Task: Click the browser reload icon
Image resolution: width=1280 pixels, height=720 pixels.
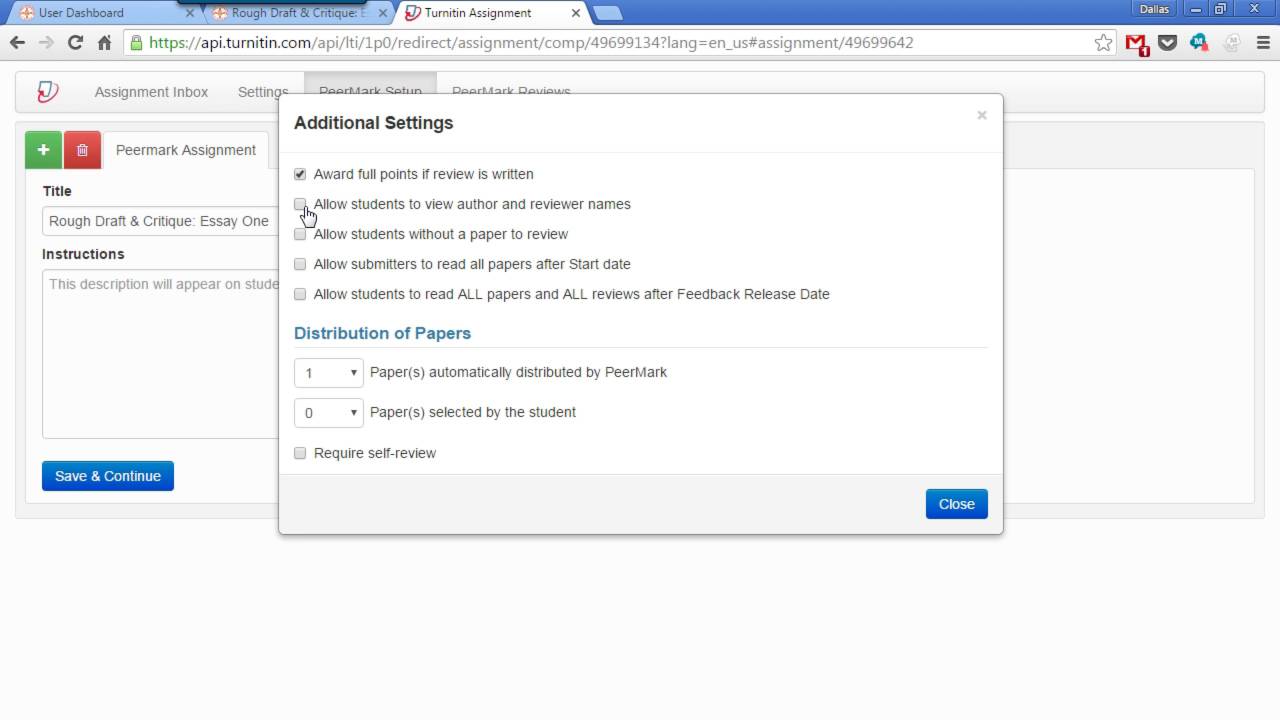Action: 75,43
